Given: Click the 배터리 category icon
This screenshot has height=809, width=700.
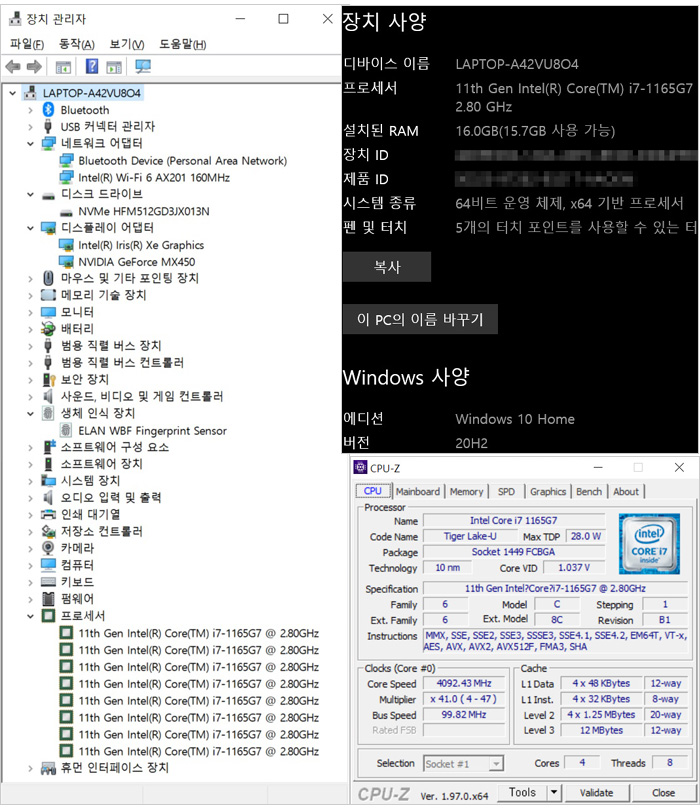Looking at the screenshot, I should point(48,329).
